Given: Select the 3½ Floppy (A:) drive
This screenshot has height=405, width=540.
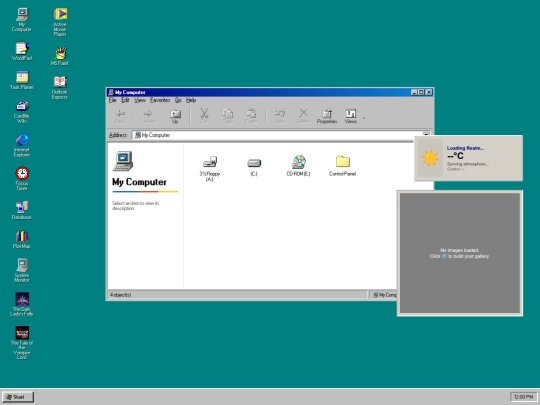Looking at the screenshot, I should [210, 168].
